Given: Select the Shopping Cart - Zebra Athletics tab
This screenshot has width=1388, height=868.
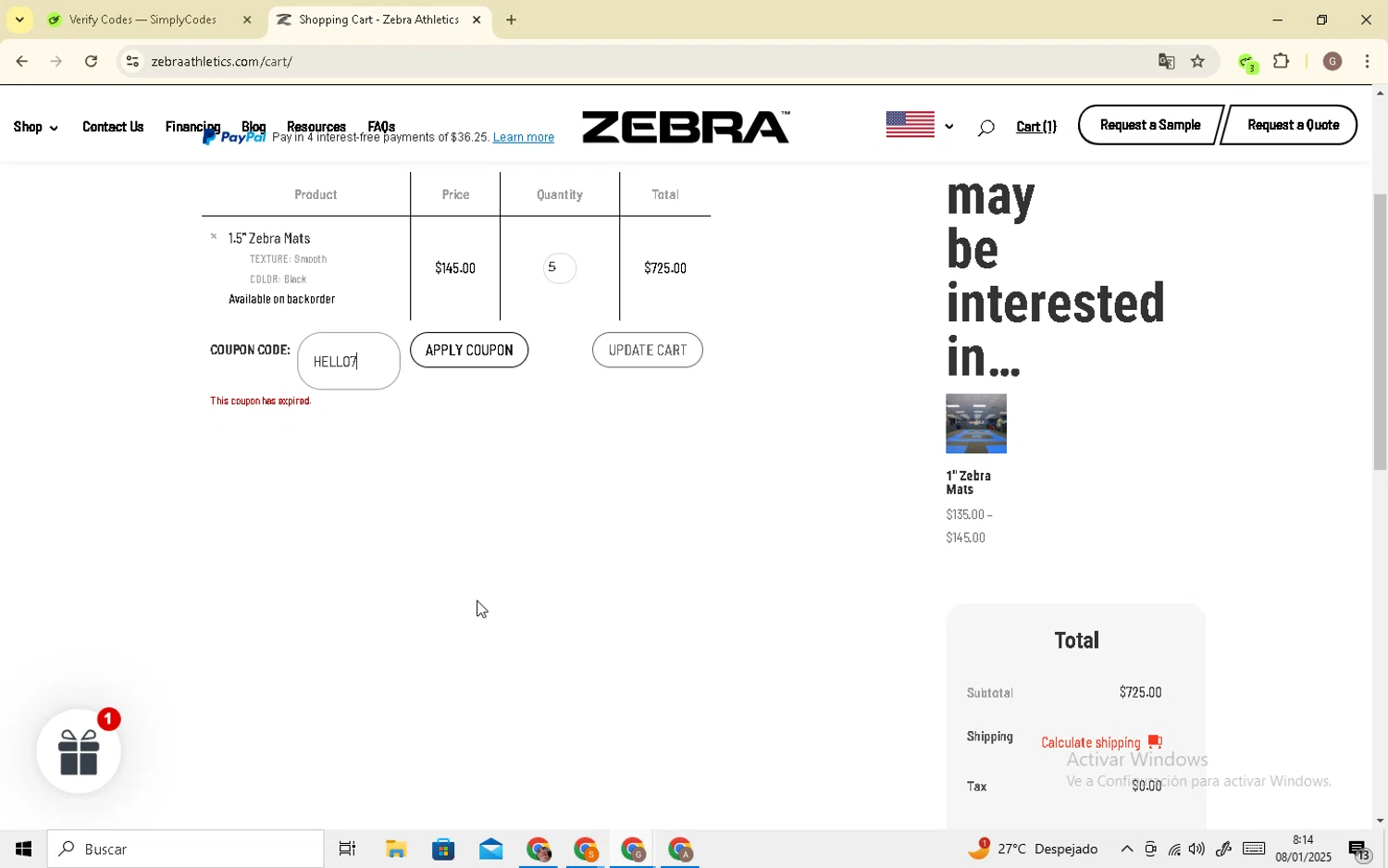Looking at the screenshot, I should tap(379, 19).
